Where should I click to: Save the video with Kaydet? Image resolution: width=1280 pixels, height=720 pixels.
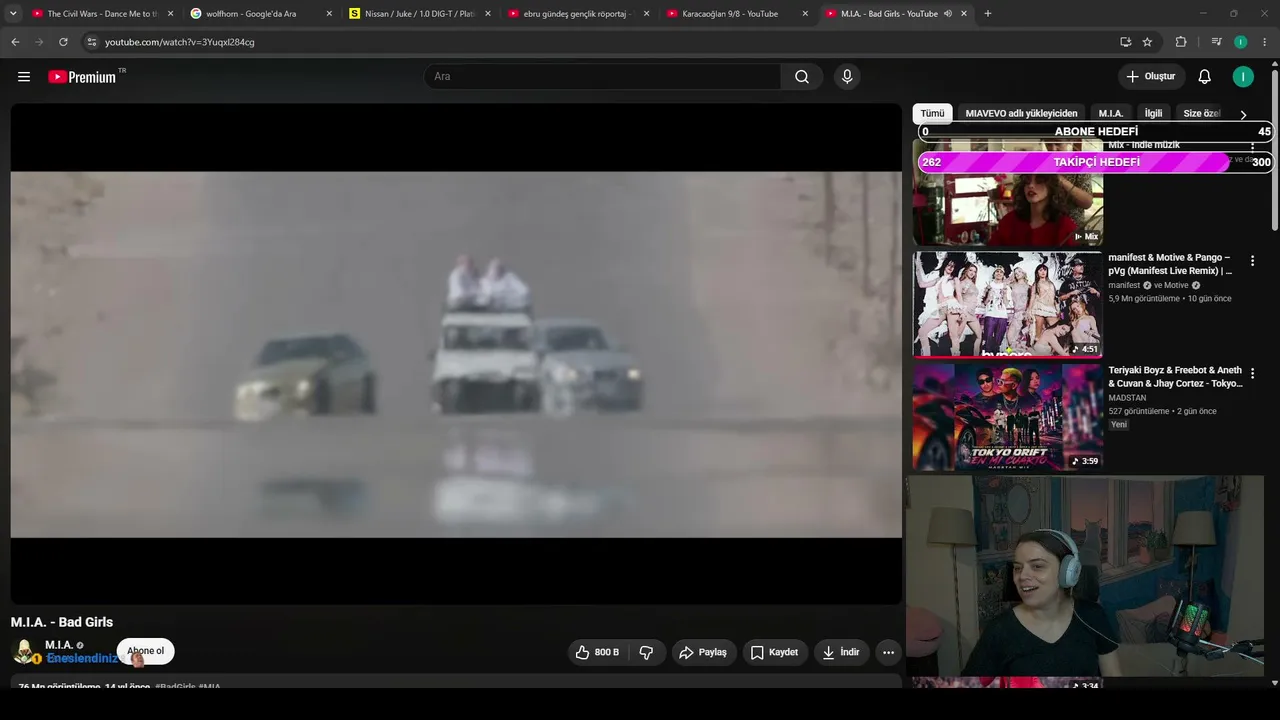(774, 652)
